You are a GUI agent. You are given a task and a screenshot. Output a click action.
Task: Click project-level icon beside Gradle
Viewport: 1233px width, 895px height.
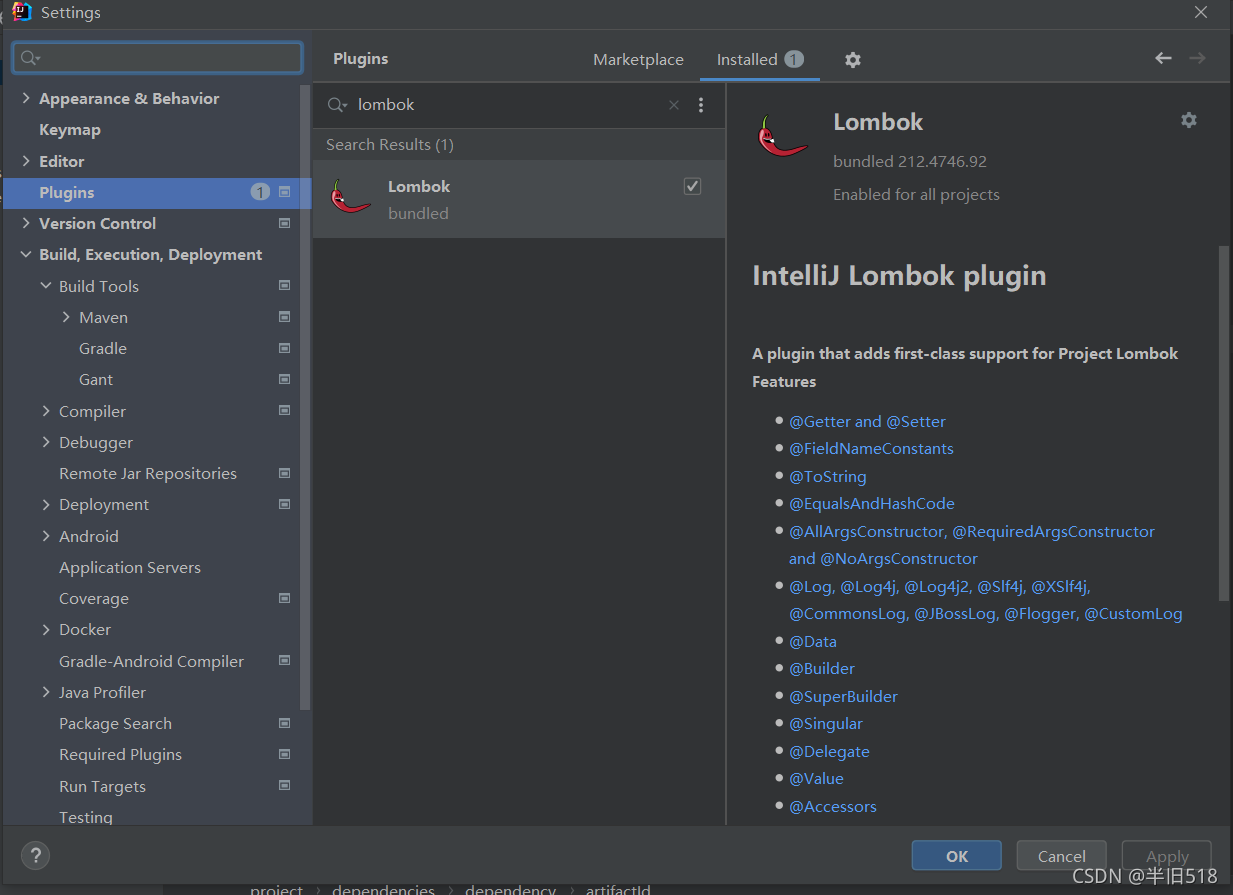[x=284, y=348]
